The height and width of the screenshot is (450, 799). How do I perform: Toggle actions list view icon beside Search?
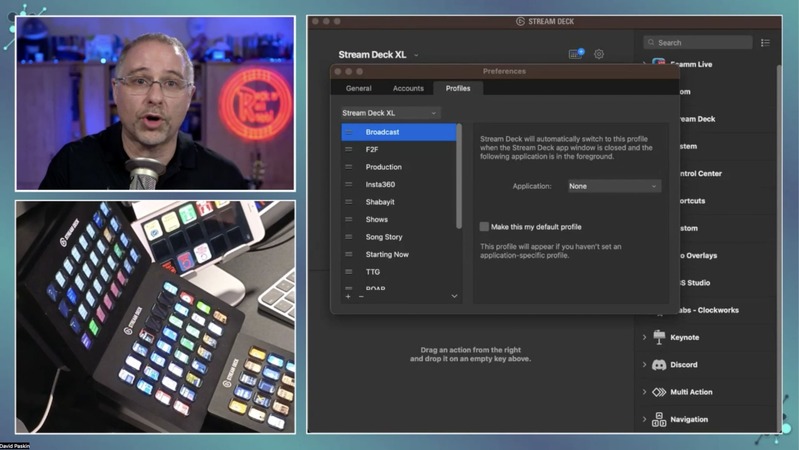(x=765, y=43)
